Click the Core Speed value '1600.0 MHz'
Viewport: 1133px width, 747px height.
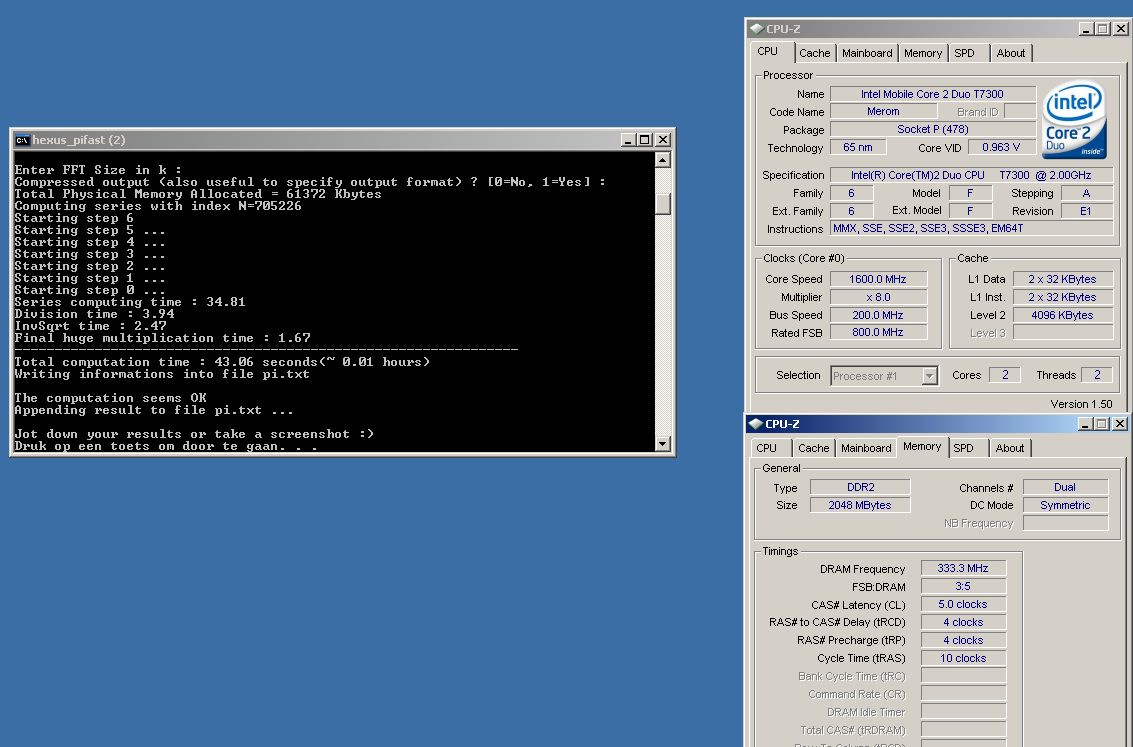(878, 279)
